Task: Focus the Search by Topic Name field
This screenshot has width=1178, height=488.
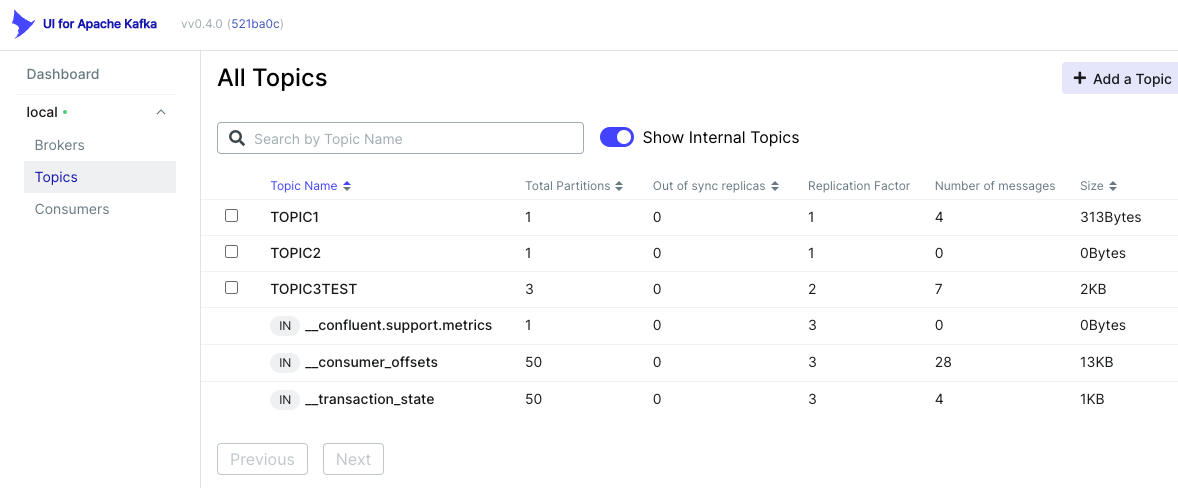Action: [410, 138]
